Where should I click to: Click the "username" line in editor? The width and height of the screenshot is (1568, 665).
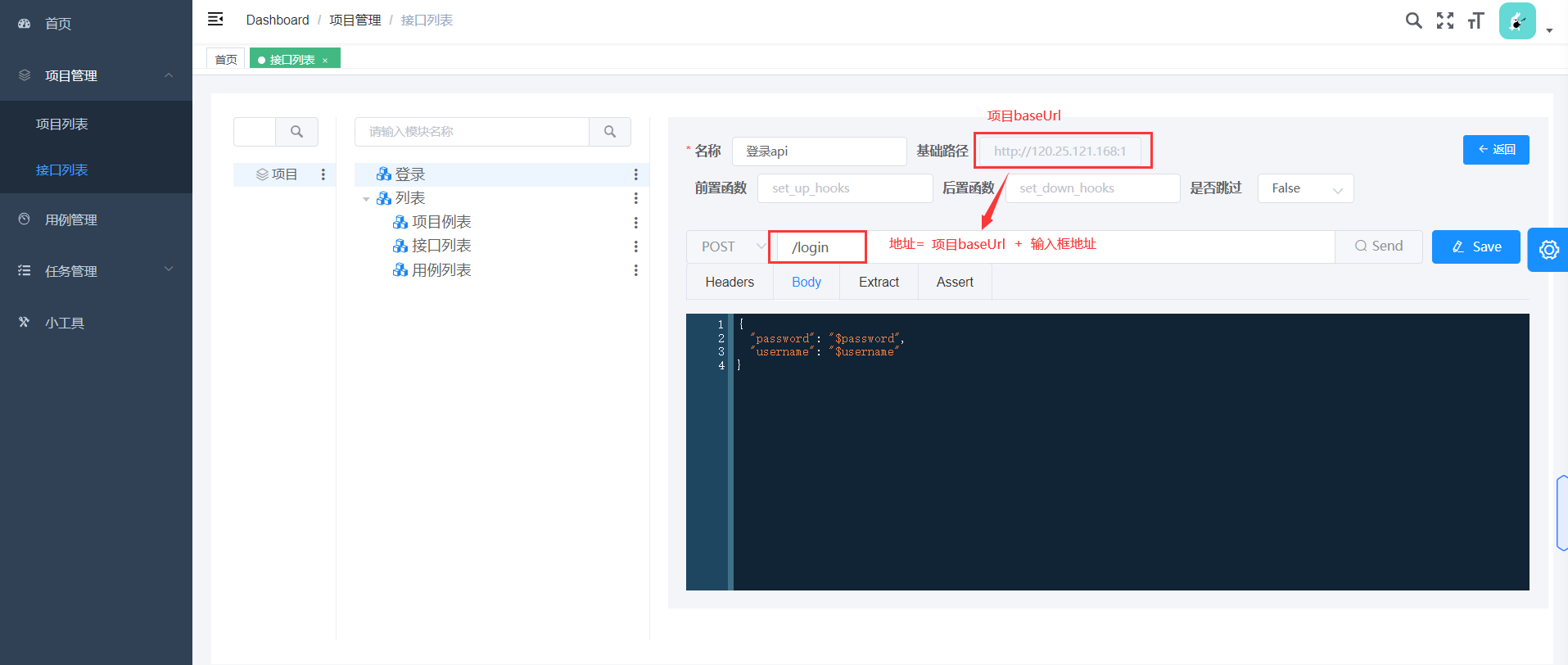tap(825, 352)
